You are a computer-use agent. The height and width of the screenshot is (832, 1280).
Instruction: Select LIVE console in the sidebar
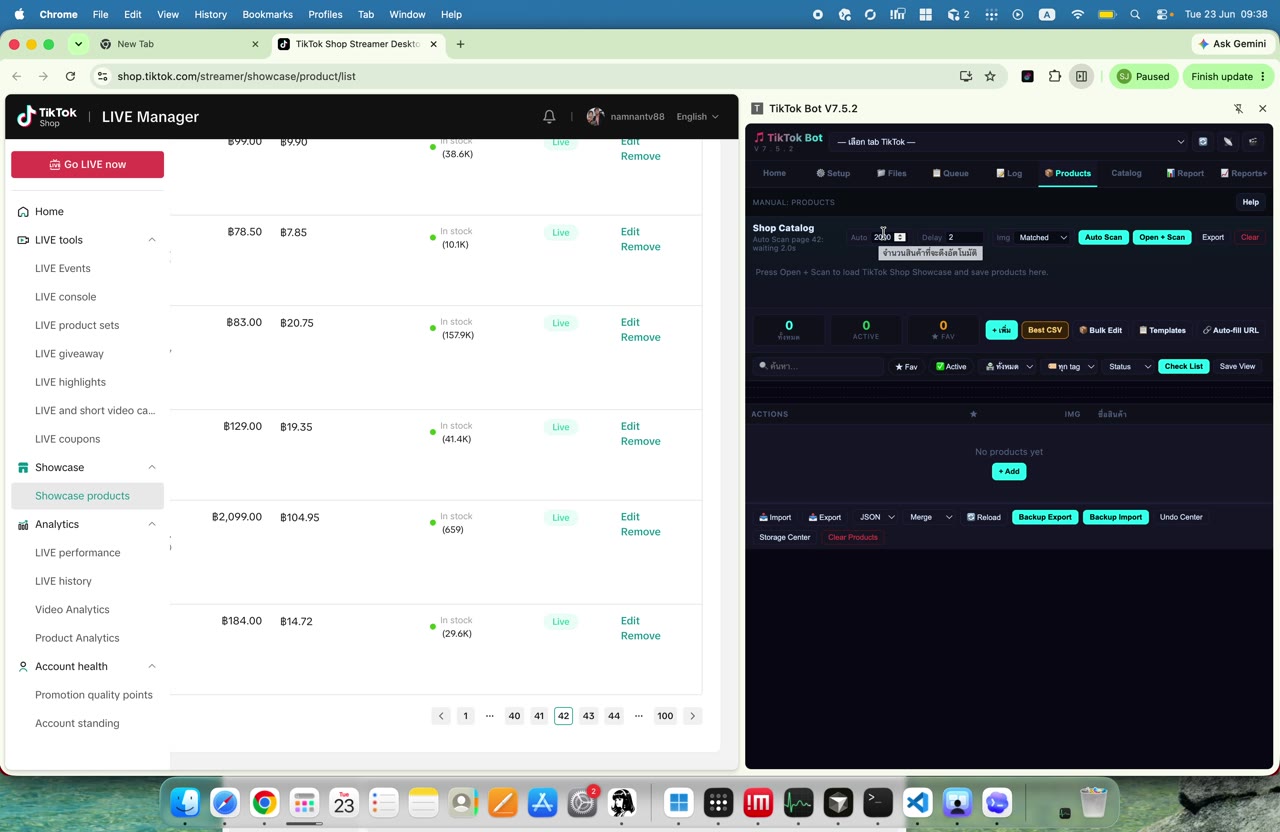(x=66, y=297)
